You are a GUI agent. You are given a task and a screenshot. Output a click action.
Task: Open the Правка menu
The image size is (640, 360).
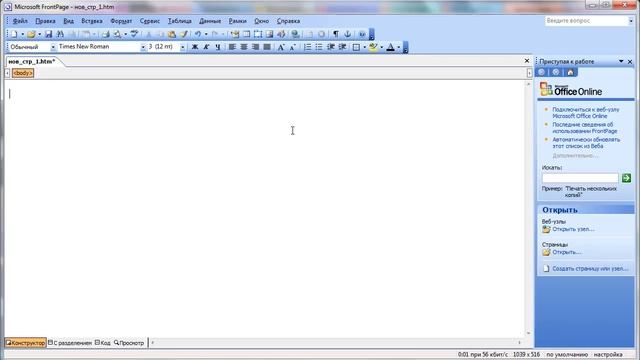(x=45, y=21)
